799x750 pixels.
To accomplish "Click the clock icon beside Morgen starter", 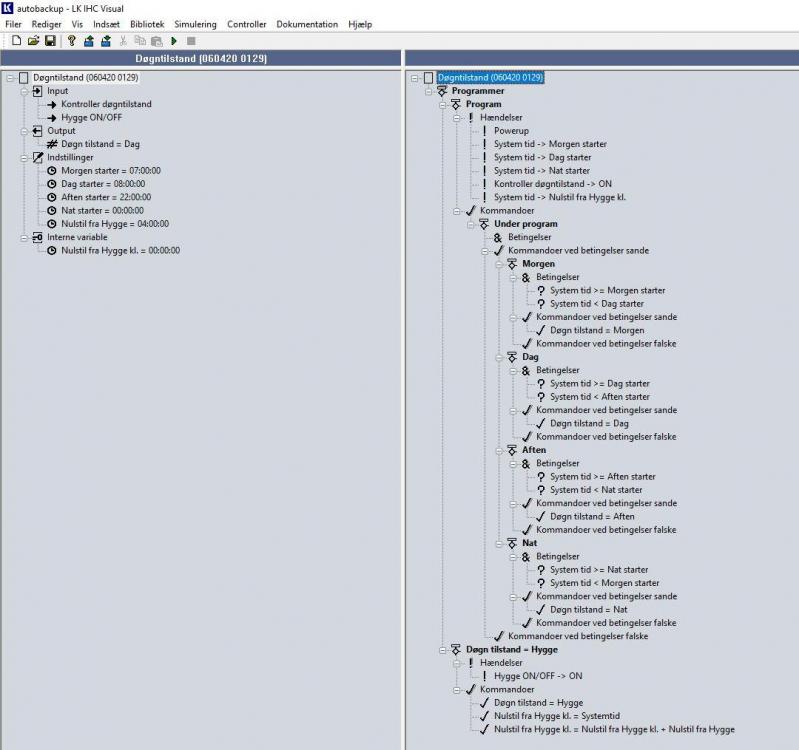I will (x=52, y=171).
